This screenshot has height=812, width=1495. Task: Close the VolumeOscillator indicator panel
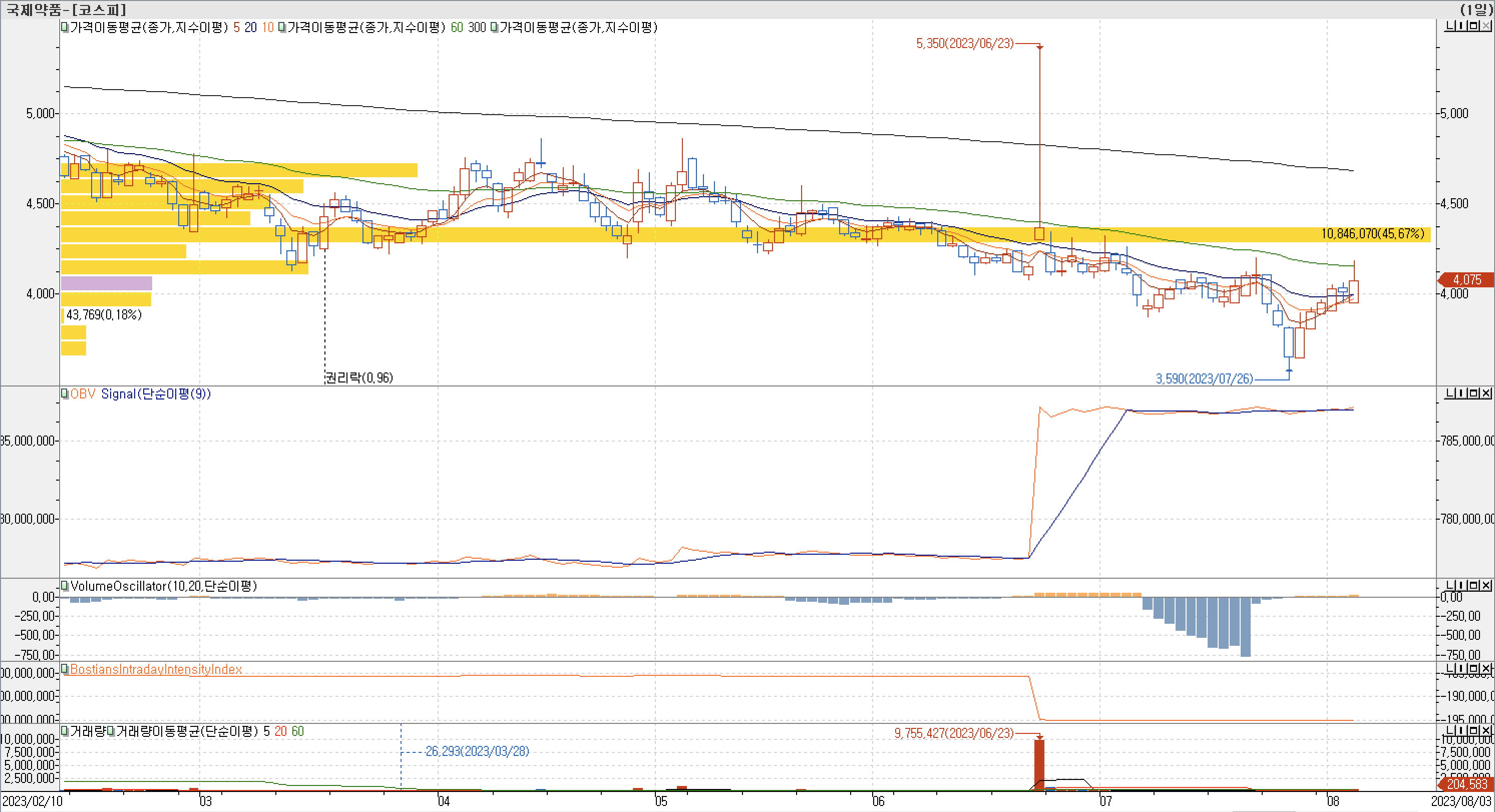coord(1486,586)
